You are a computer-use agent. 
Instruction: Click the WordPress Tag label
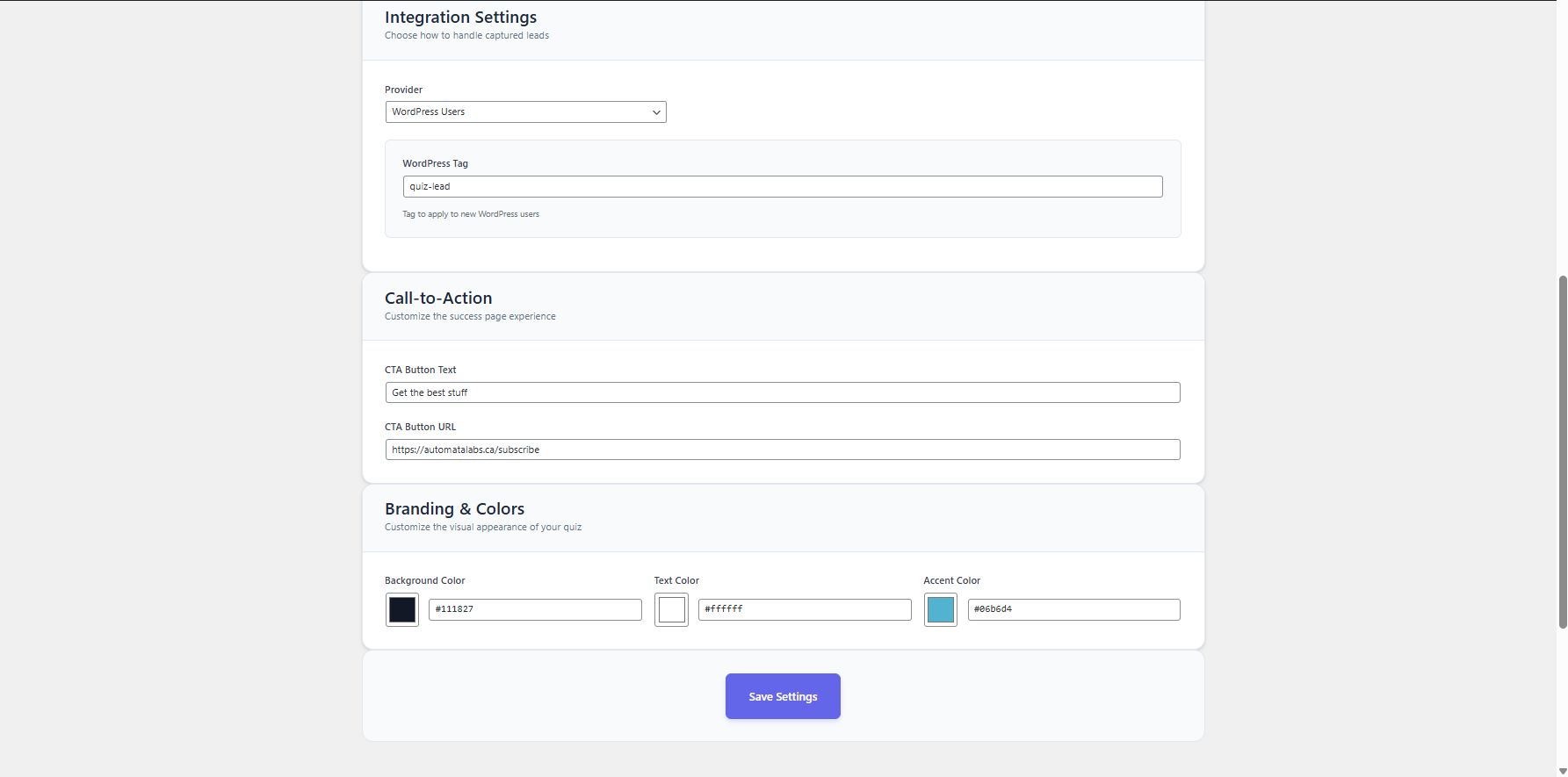coord(435,163)
